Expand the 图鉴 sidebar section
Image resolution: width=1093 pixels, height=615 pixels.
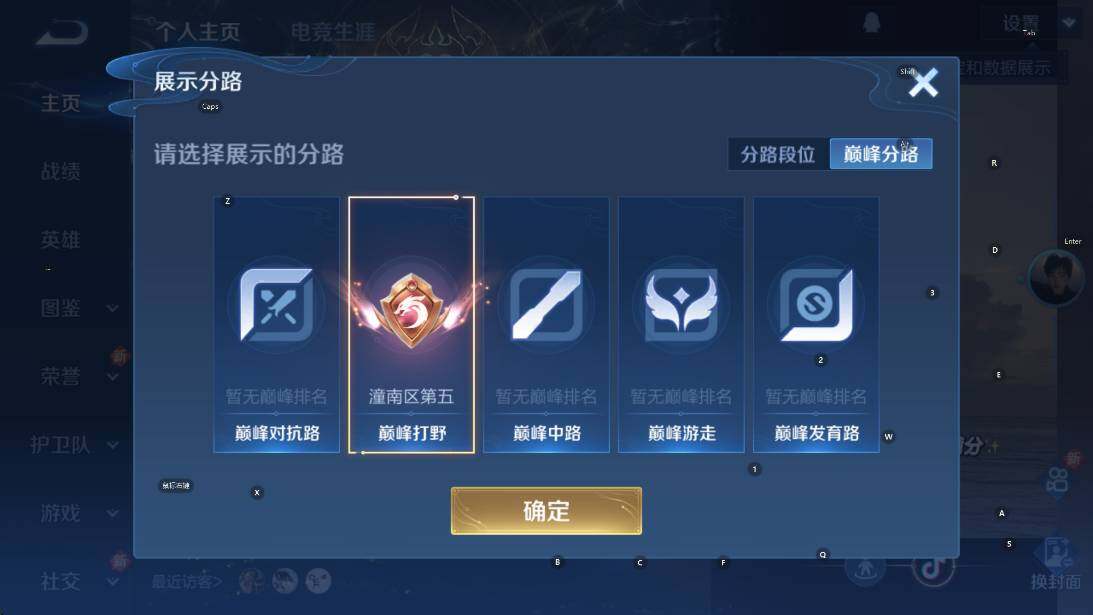click(x=79, y=308)
